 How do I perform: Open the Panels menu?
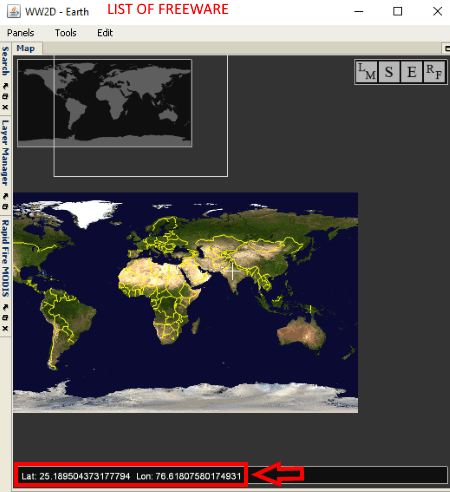click(x=21, y=33)
